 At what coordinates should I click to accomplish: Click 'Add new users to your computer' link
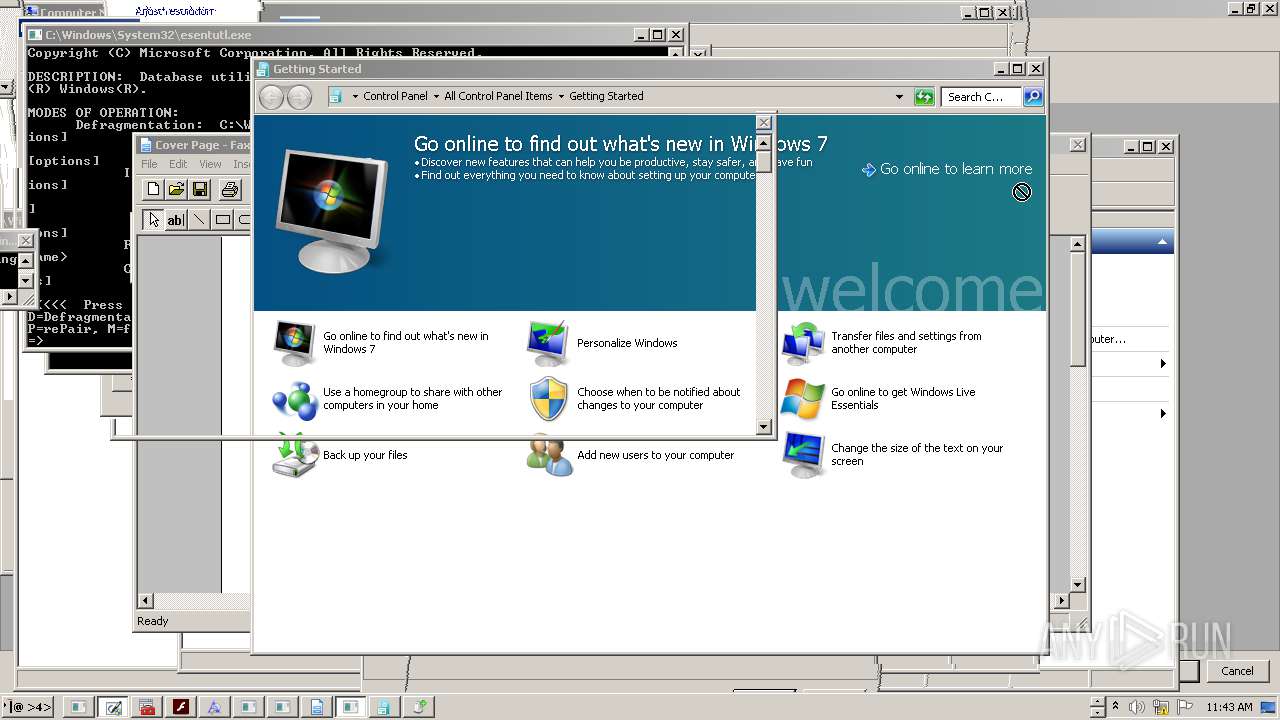click(x=655, y=455)
